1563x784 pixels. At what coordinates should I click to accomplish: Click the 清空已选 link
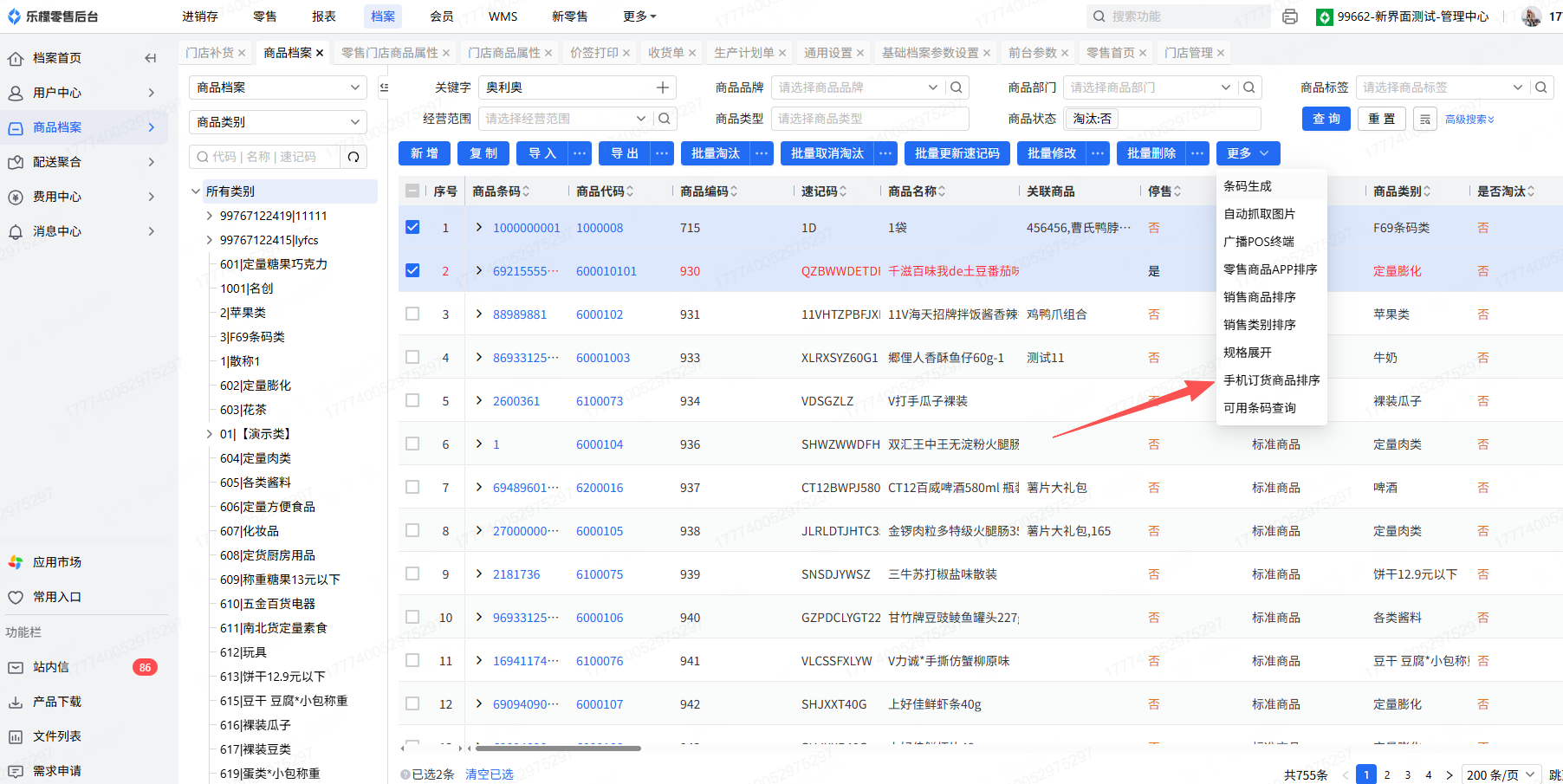pos(489,774)
